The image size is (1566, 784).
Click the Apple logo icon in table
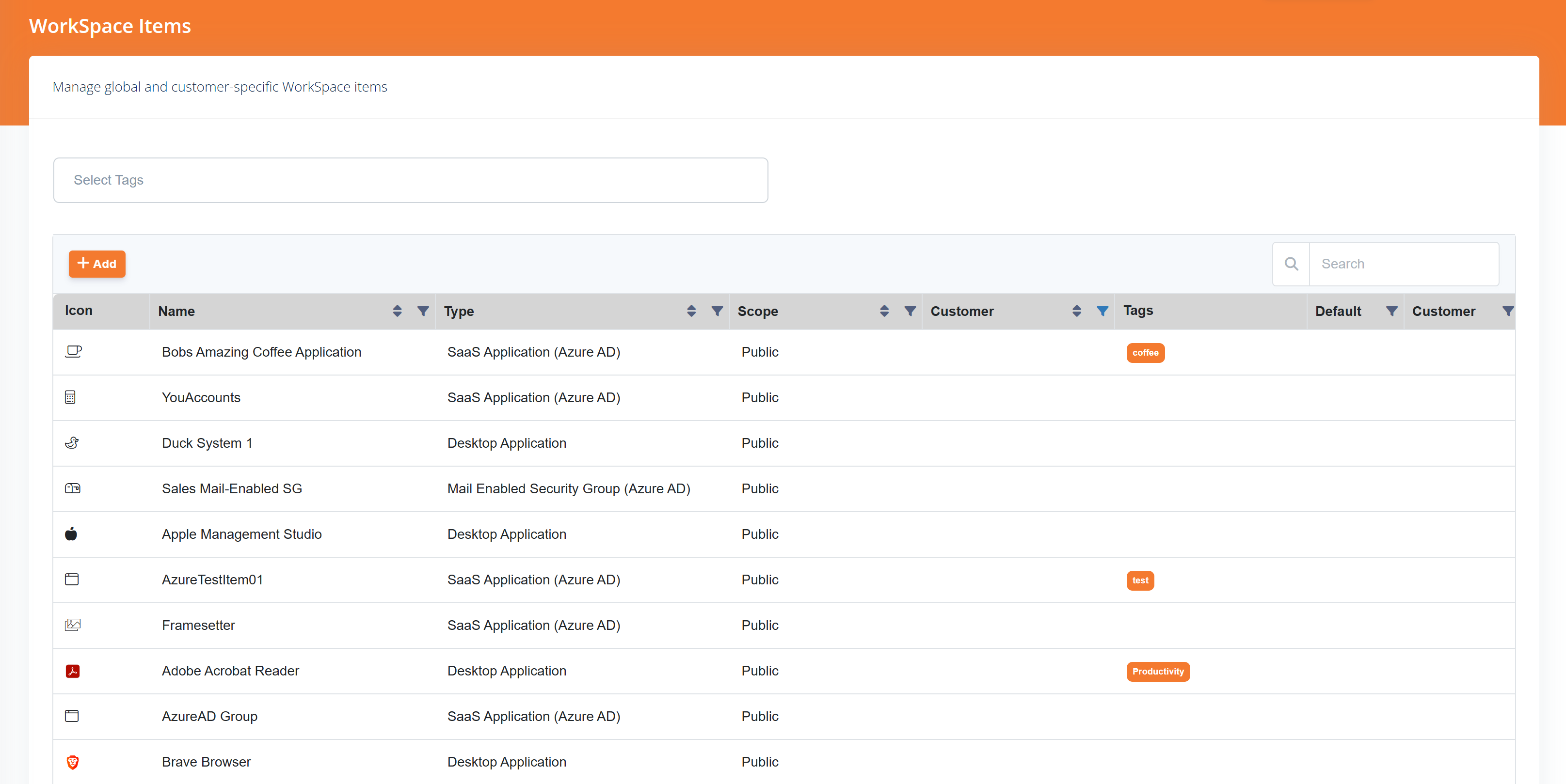click(71, 534)
